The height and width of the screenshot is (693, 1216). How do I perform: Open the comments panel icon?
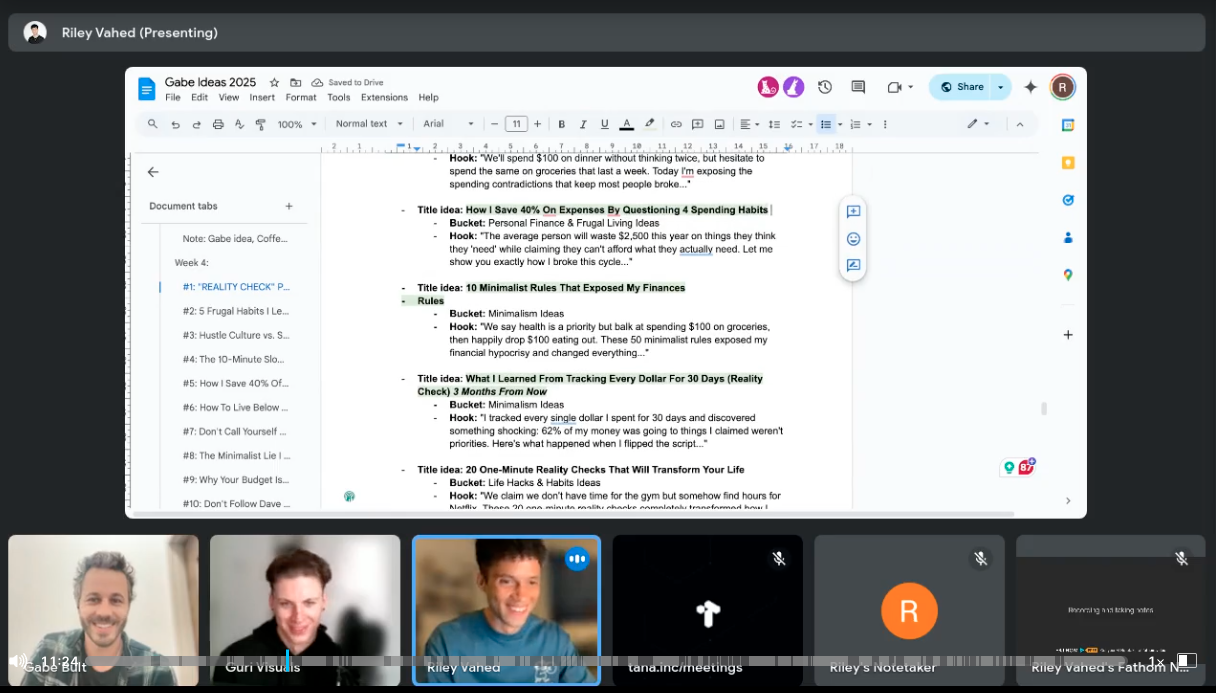858,87
